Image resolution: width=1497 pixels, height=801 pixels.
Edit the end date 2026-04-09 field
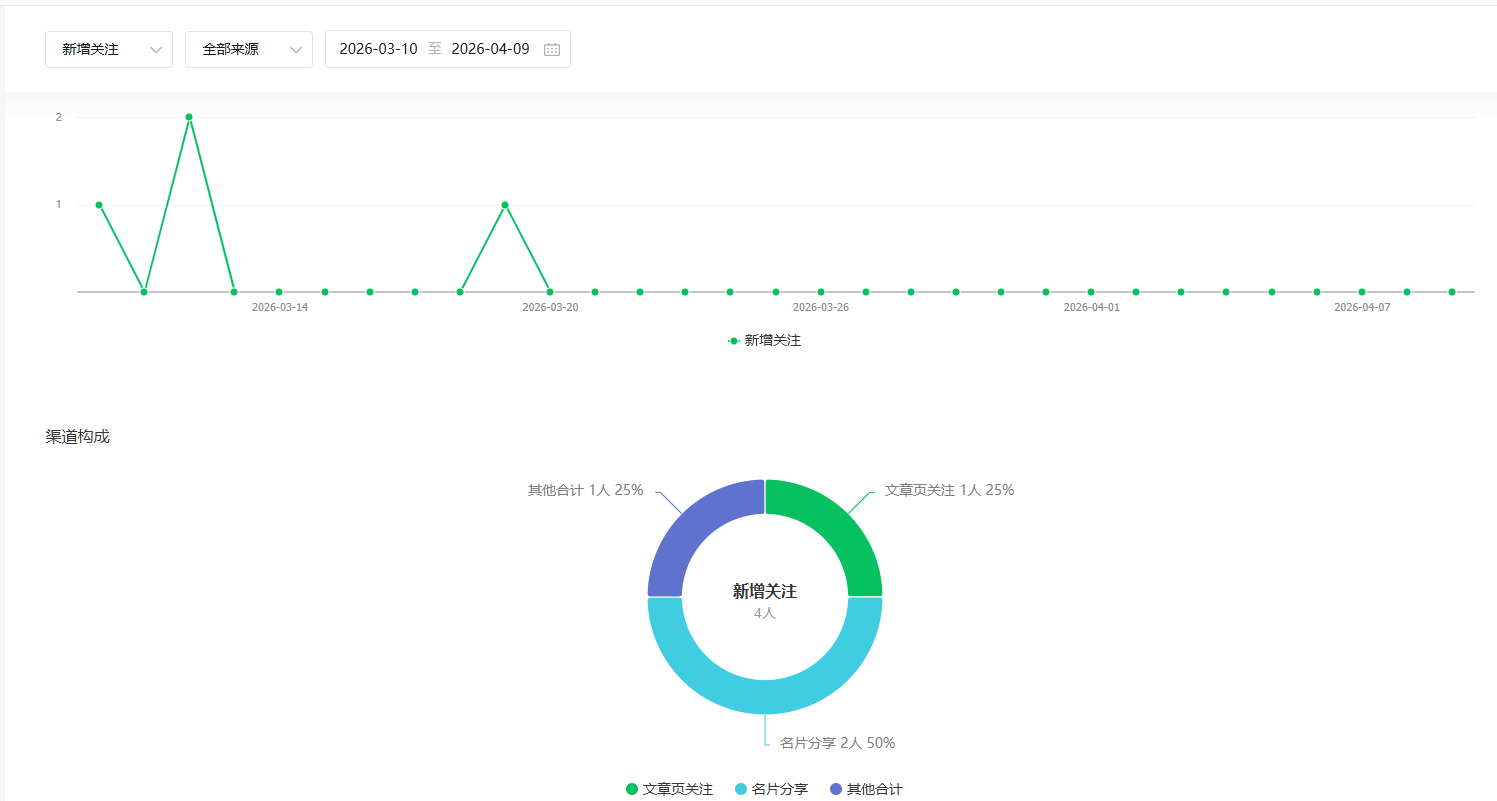(x=490, y=49)
